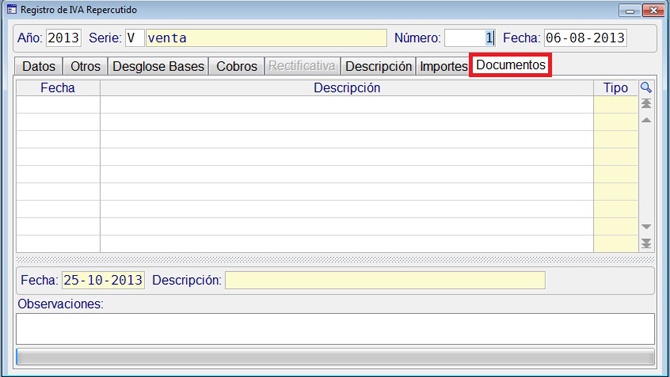This screenshot has width=670, height=377.
Task: Open the Datos tab
Action: tap(38, 66)
